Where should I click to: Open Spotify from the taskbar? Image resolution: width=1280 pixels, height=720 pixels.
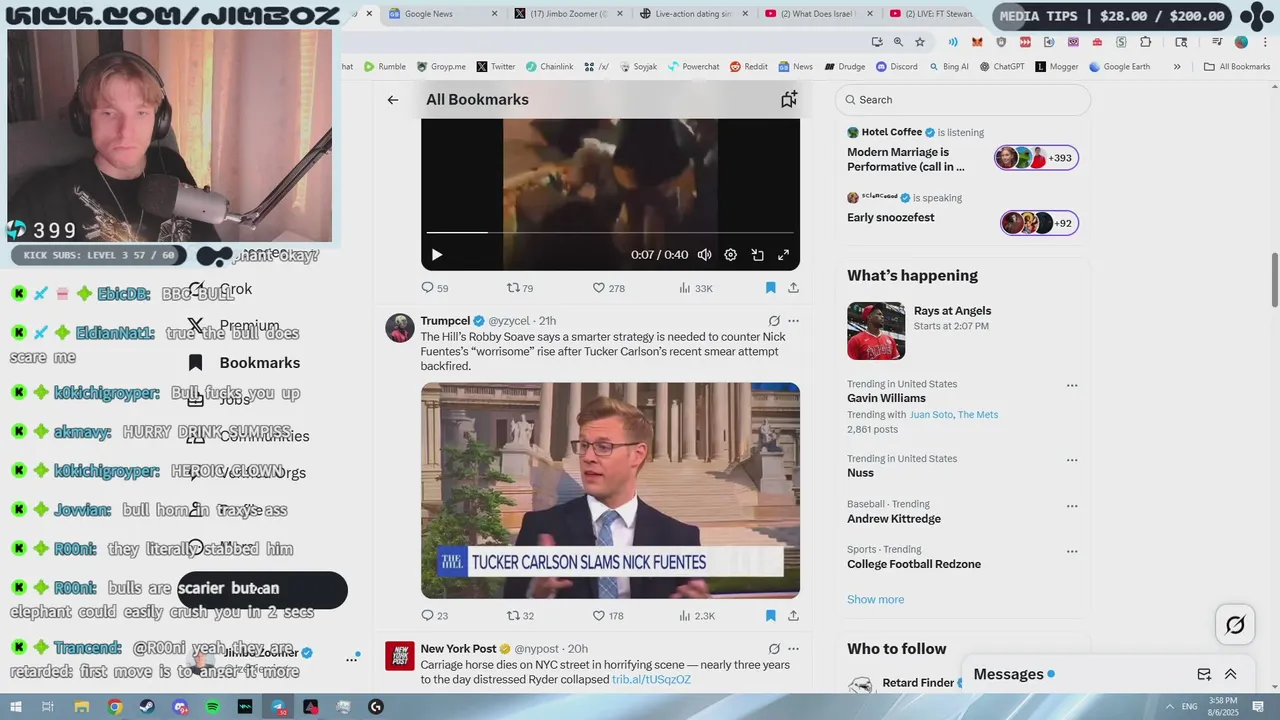(x=213, y=707)
